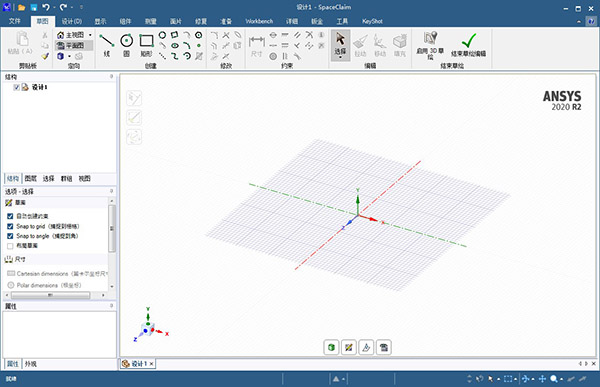Collapse the ribbon using the minimize ribbon arrow
Screen dimensions: 600x387
click(579, 21)
